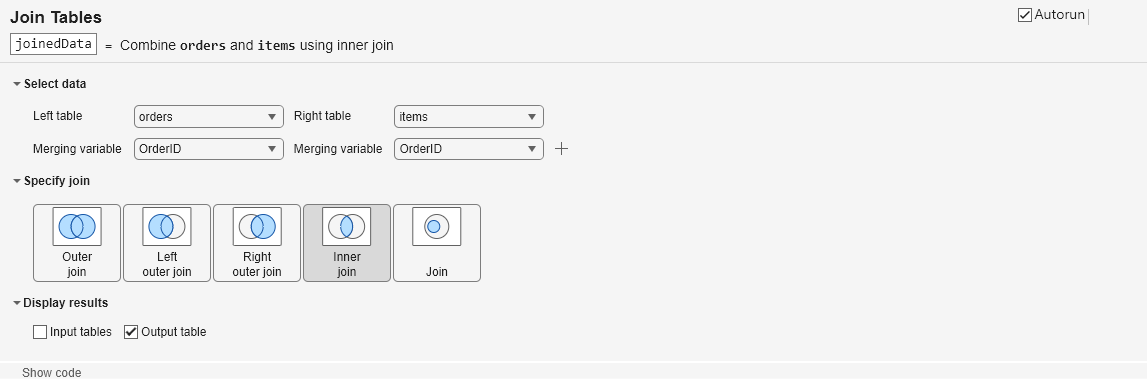Choose the Left outer join icon

(167, 227)
